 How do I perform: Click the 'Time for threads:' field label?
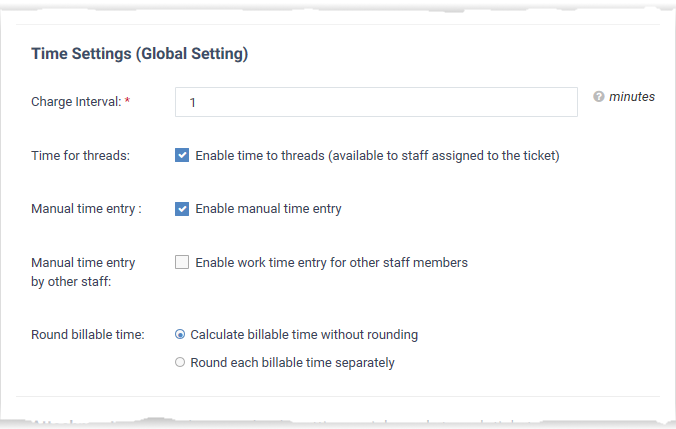[80, 156]
